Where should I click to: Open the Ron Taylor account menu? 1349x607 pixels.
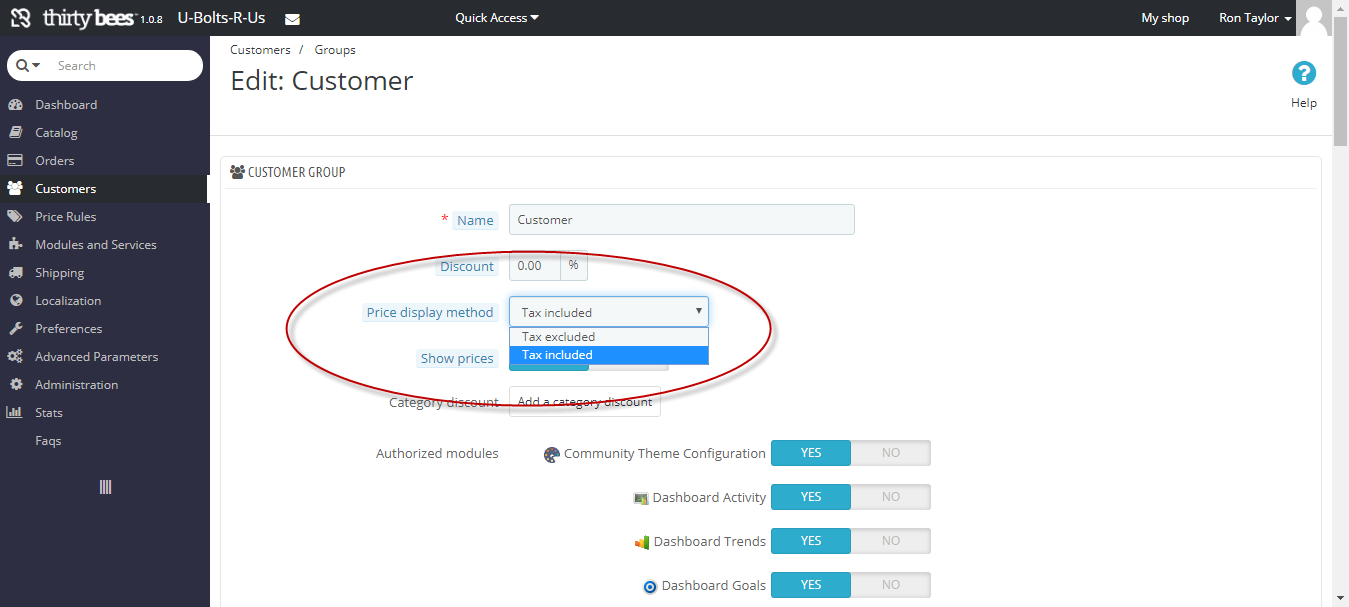[1255, 18]
